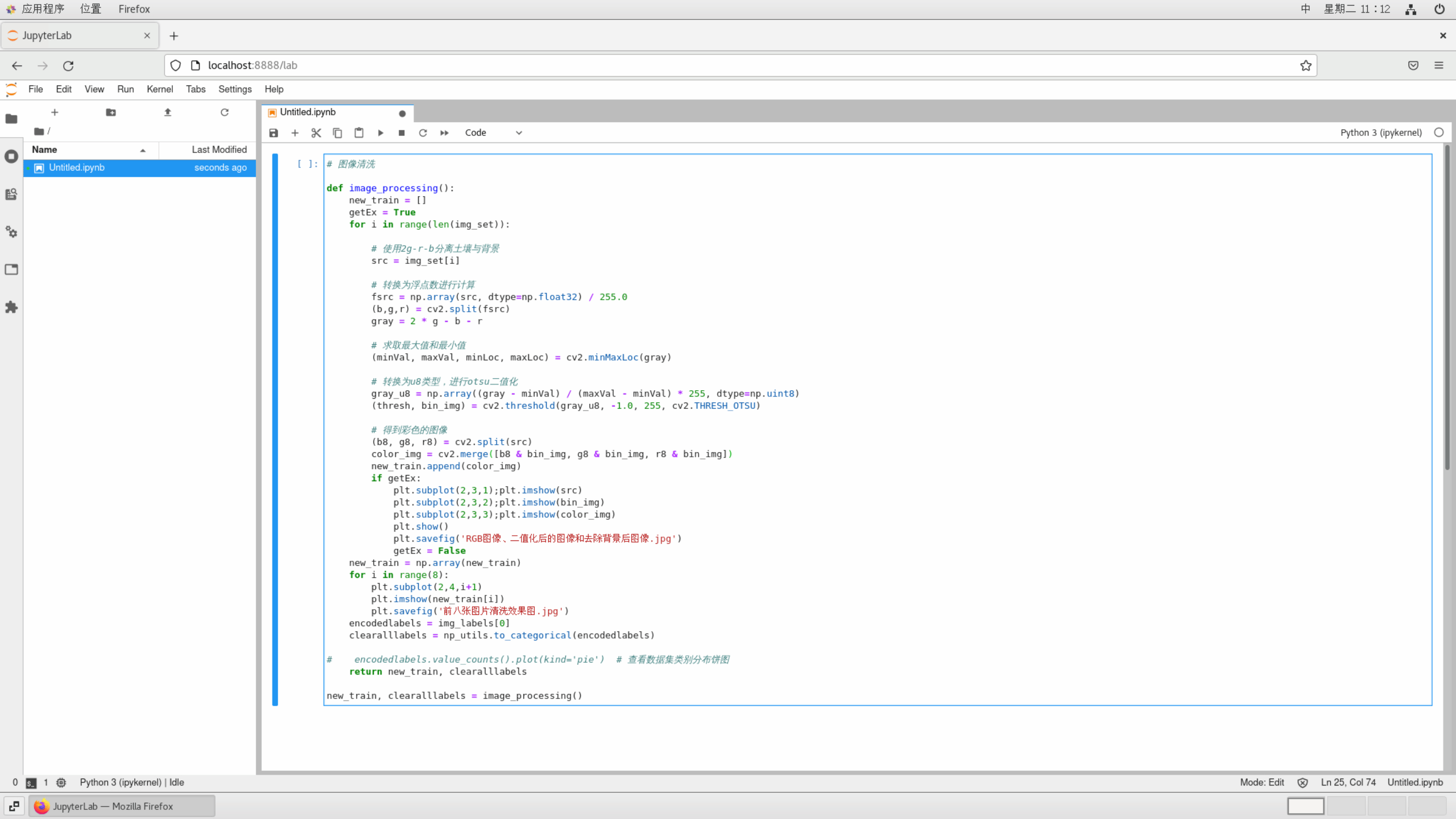Insert a cell below with plus icon

(x=295, y=133)
